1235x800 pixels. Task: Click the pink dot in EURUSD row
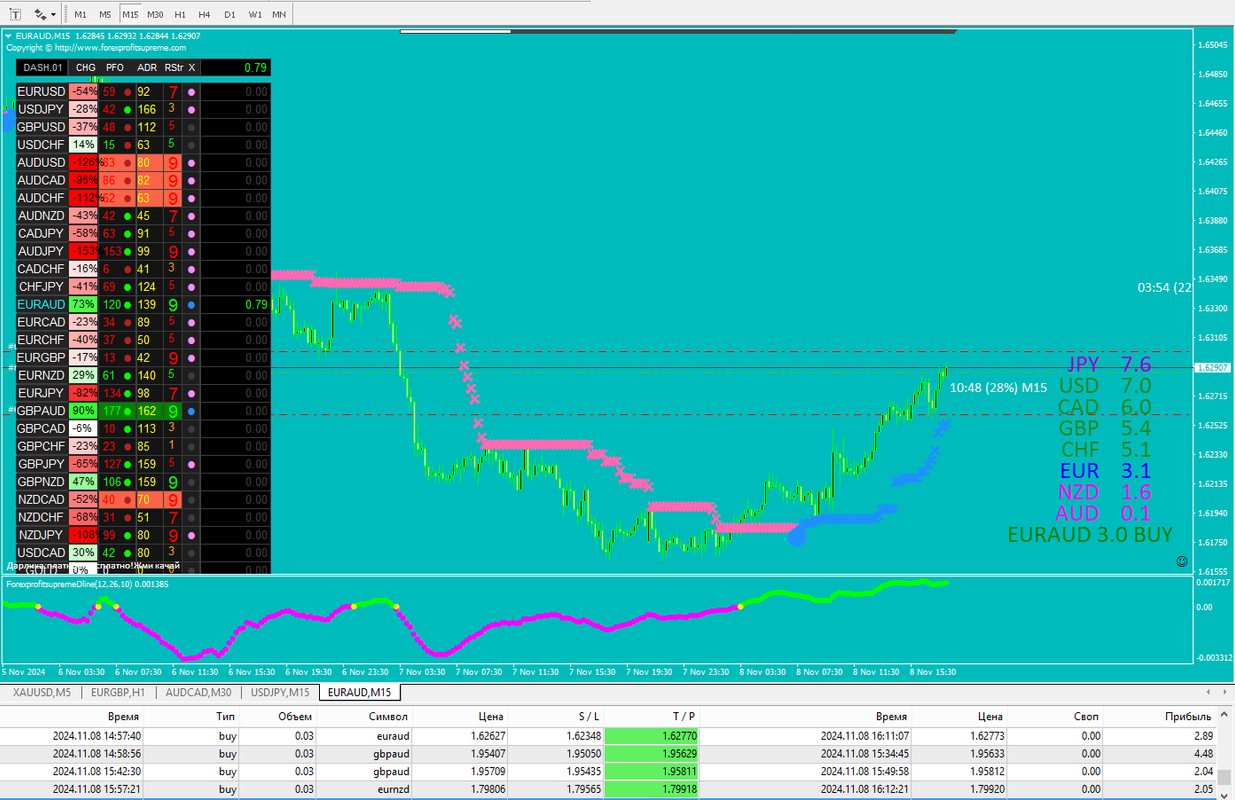click(x=191, y=92)
